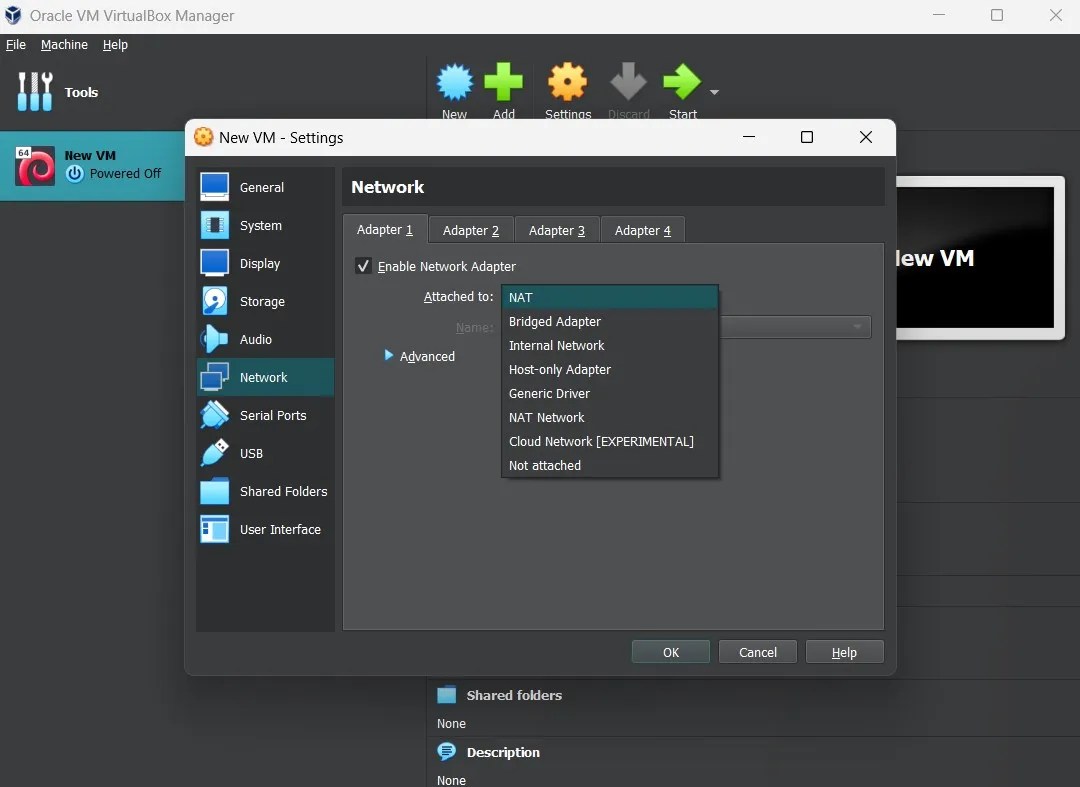Toggle the User Interface settings page

coord(214,529)
